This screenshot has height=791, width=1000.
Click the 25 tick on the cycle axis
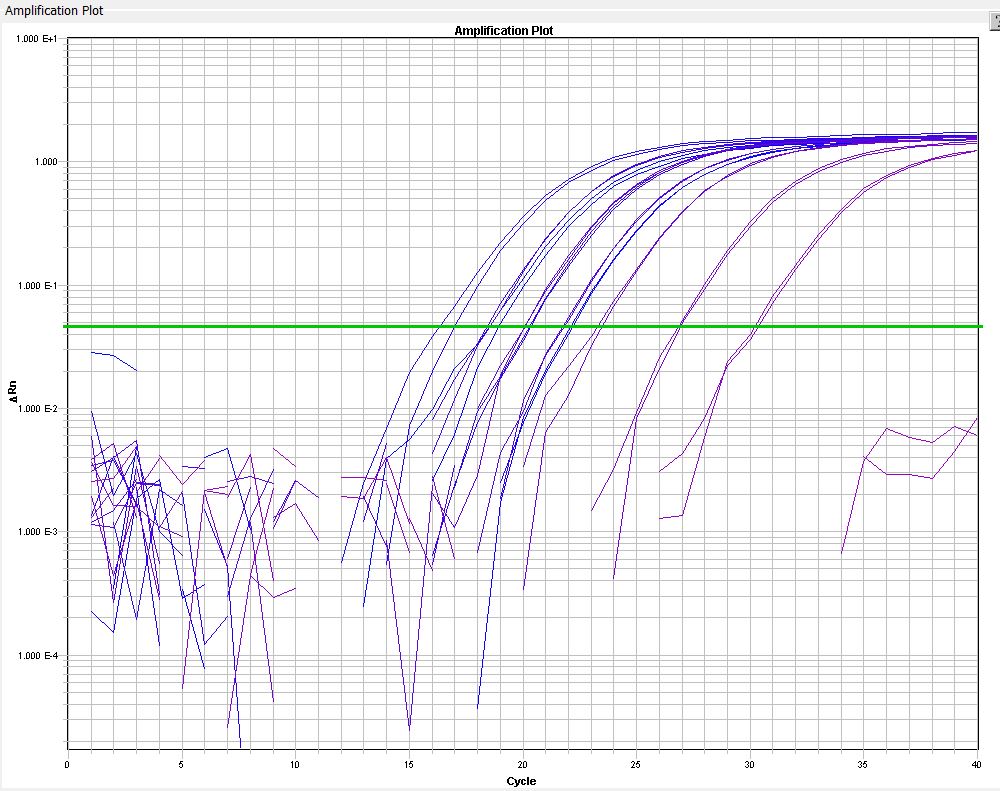(x=635, y=764)
